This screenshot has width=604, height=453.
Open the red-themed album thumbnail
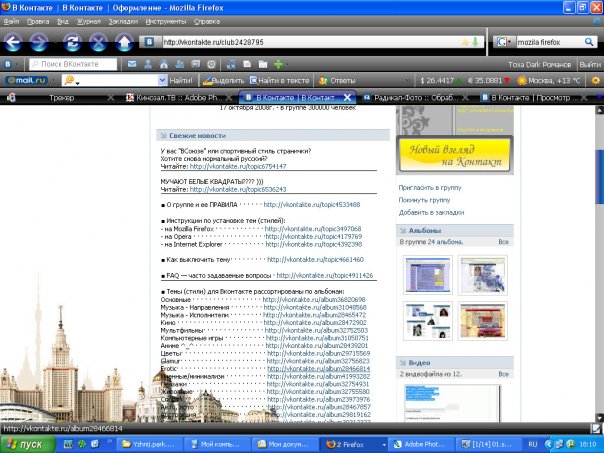483,321
